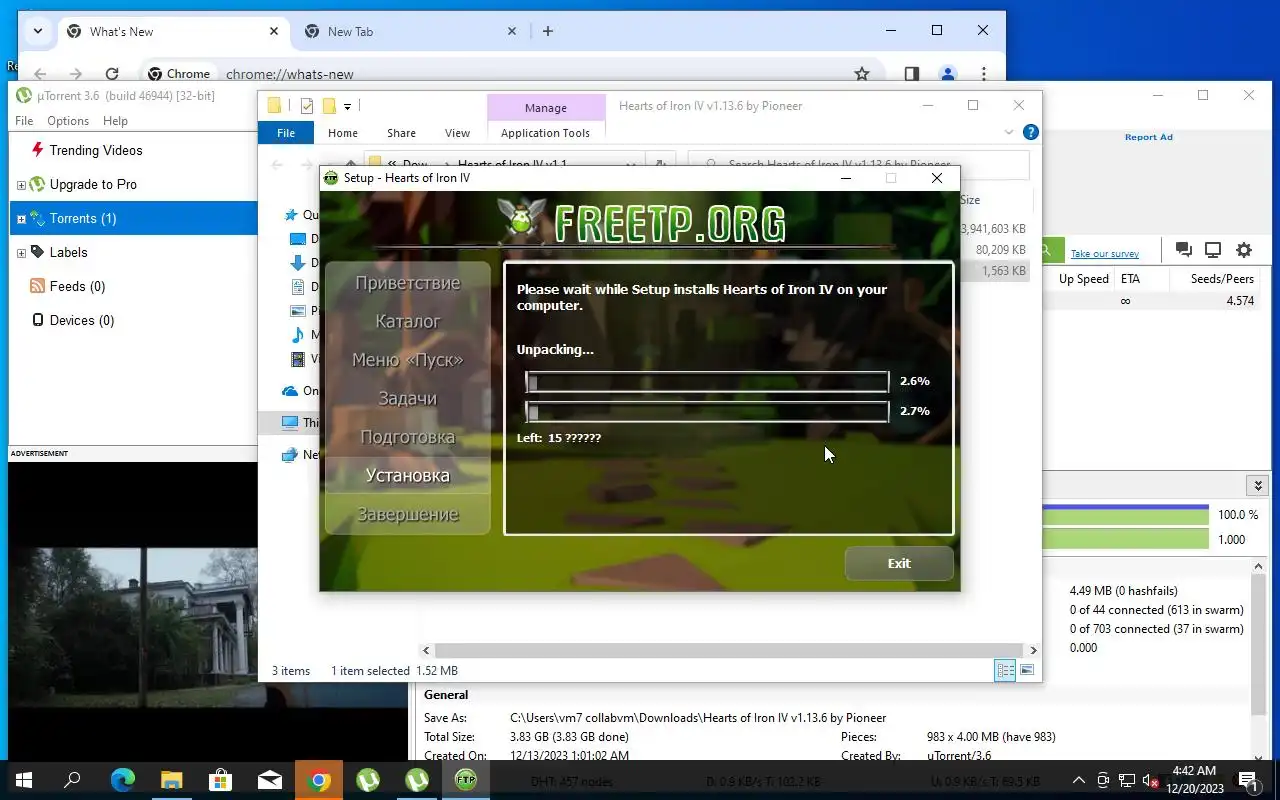Click the Приветствие step in Setup sidebar
The height and width of the screenshot is (800, 1280).
point(407,283)
